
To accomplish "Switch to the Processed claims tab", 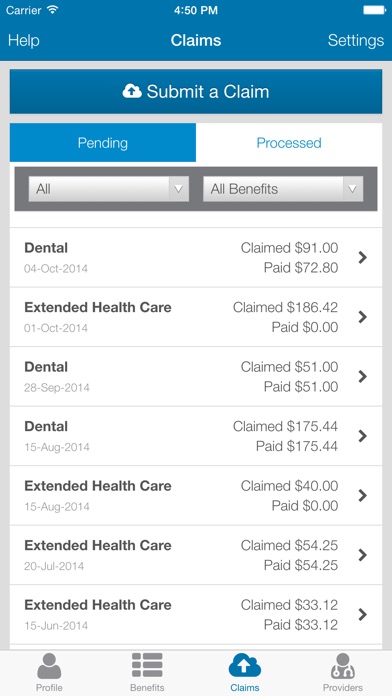I will [289, 142].
